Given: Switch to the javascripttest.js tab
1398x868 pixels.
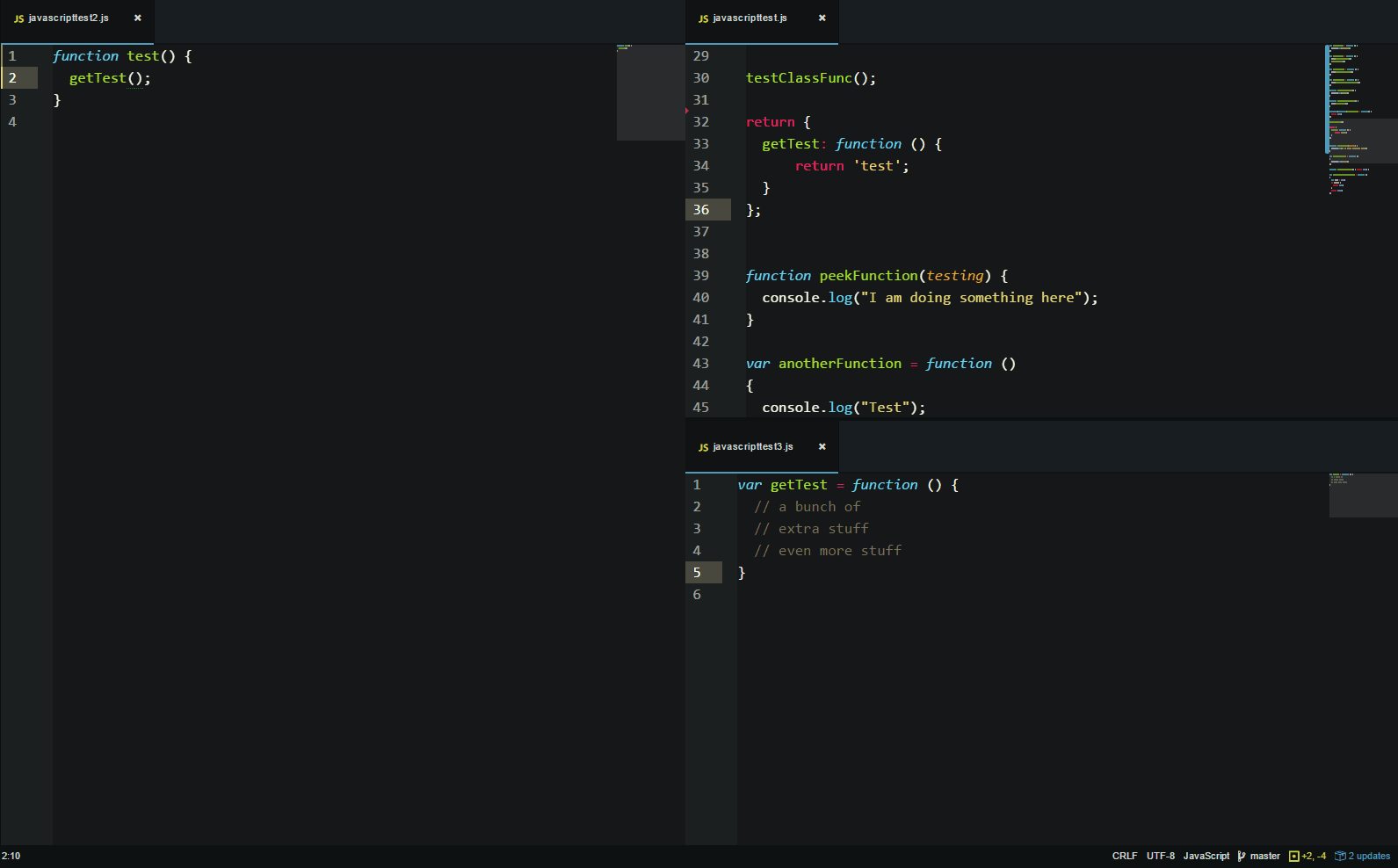Looking at the screenshot, I should click(750, 18).
